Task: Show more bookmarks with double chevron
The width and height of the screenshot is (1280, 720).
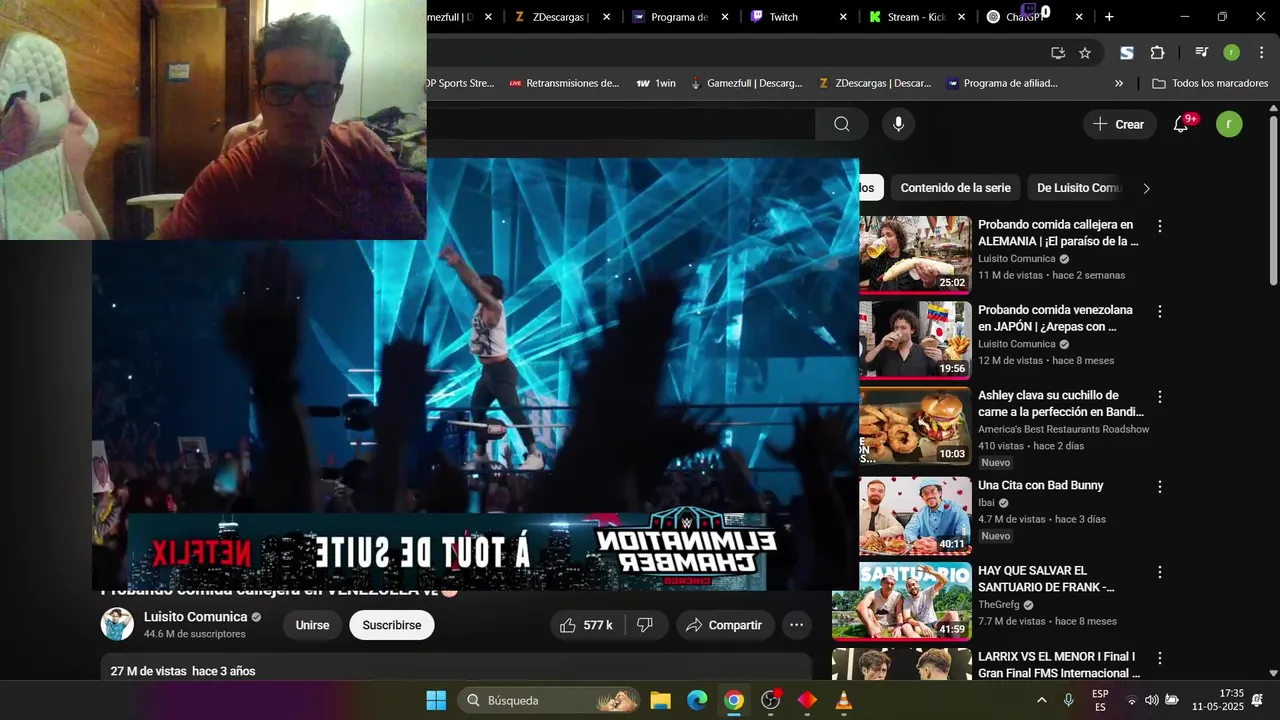Action: (x=1119, y=84)
